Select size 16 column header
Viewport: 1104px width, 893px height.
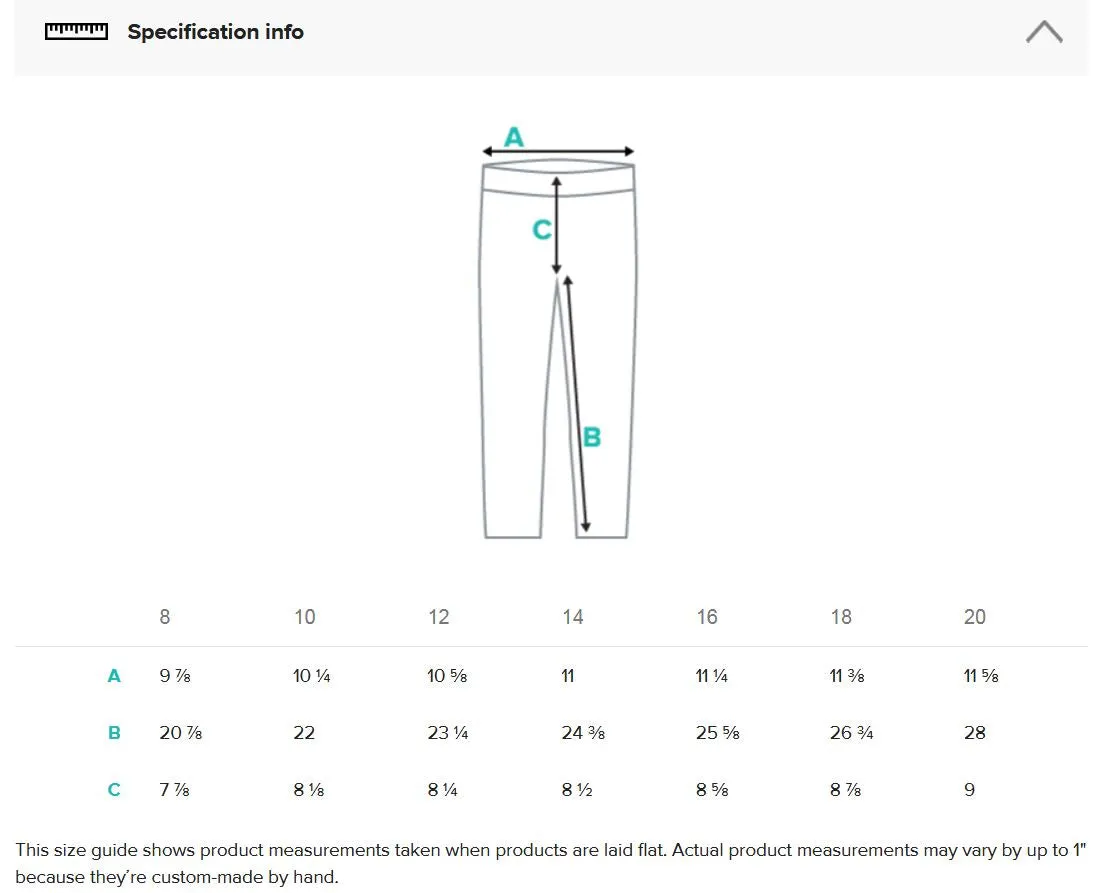[707, 617]
